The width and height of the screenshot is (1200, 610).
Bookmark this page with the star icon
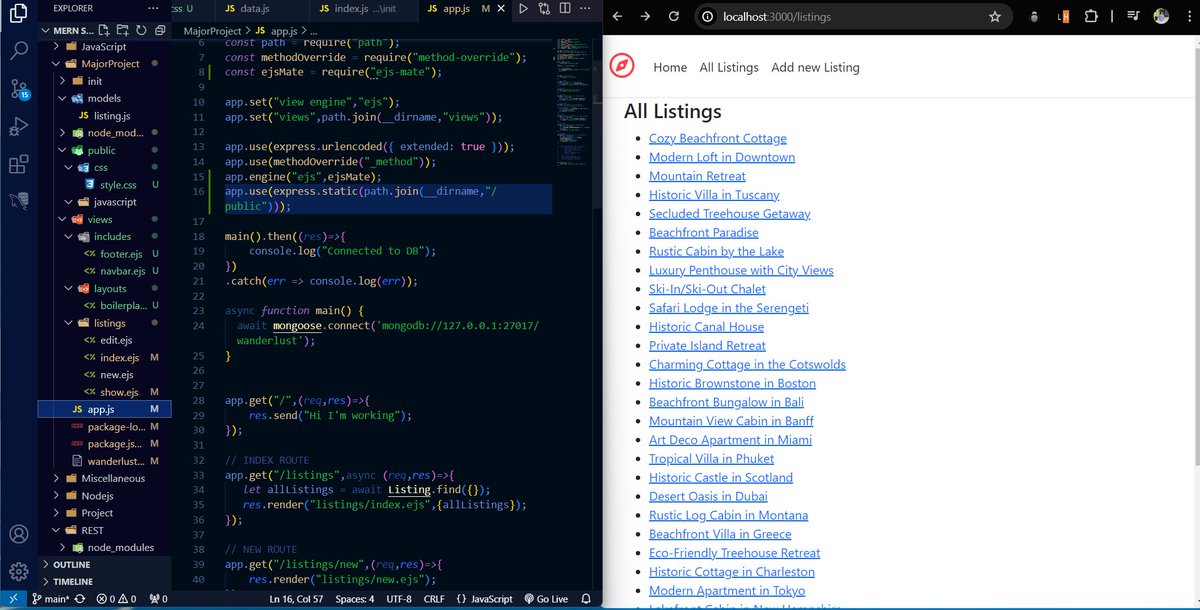[x=995, y=16]
